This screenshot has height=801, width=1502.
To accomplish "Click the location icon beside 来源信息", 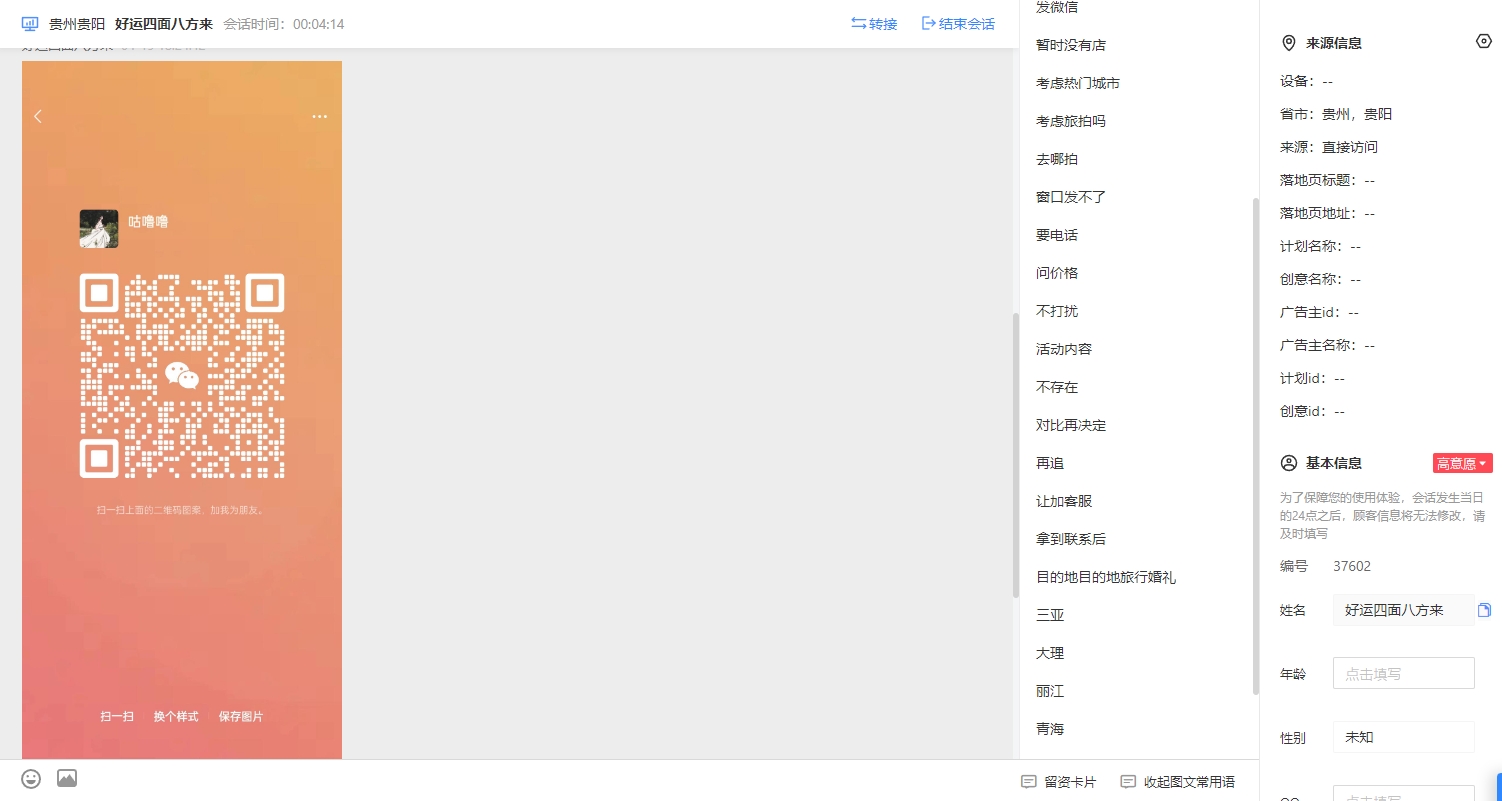I will click(x=1289, y=43).
